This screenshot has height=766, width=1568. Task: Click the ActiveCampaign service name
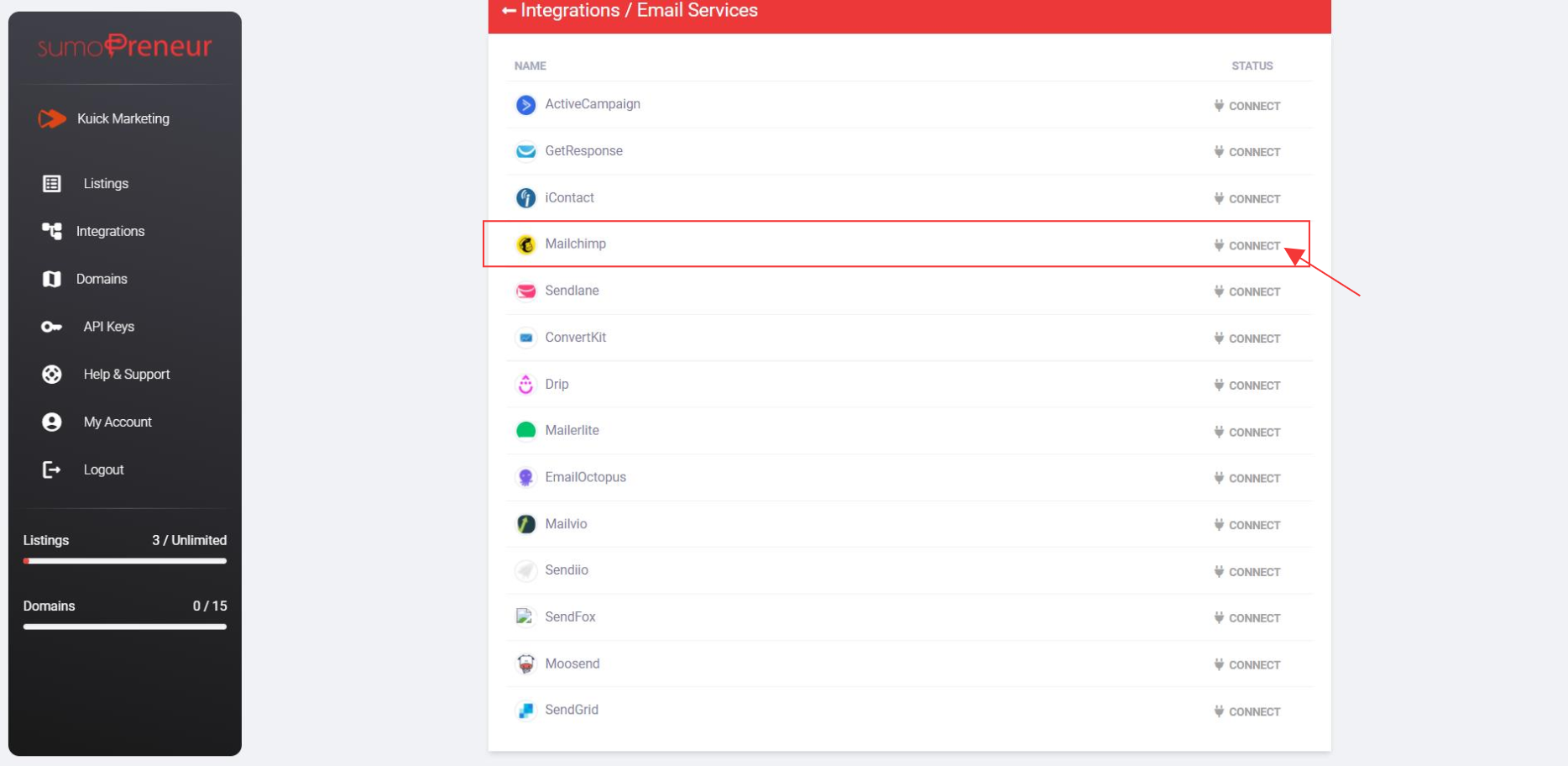(593, 104)
